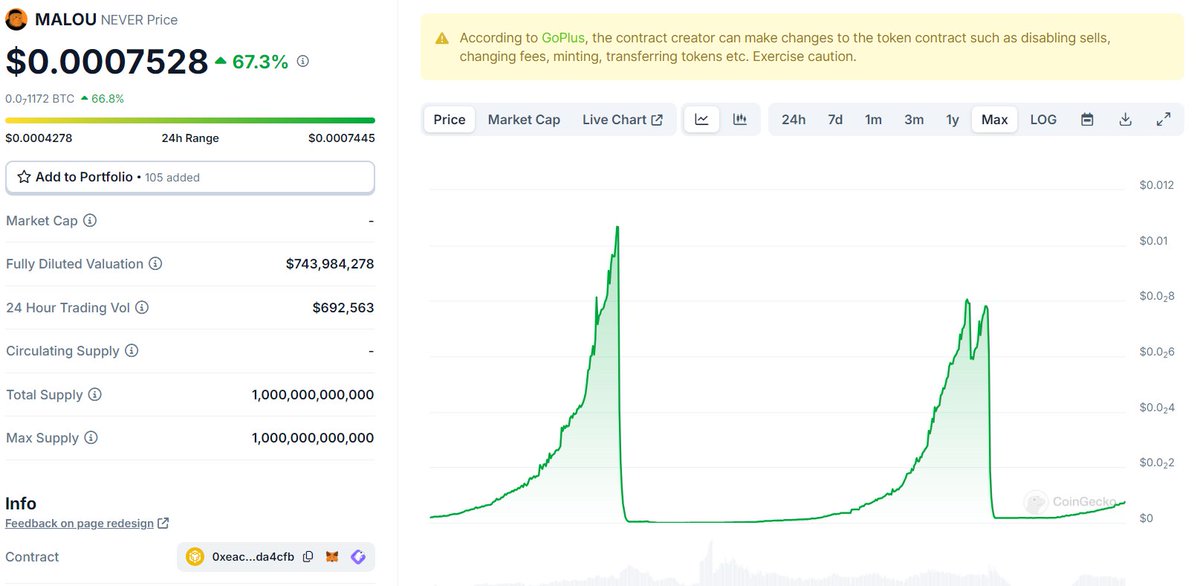
Task: Open Live Chart in new tab
Action: 622,119
